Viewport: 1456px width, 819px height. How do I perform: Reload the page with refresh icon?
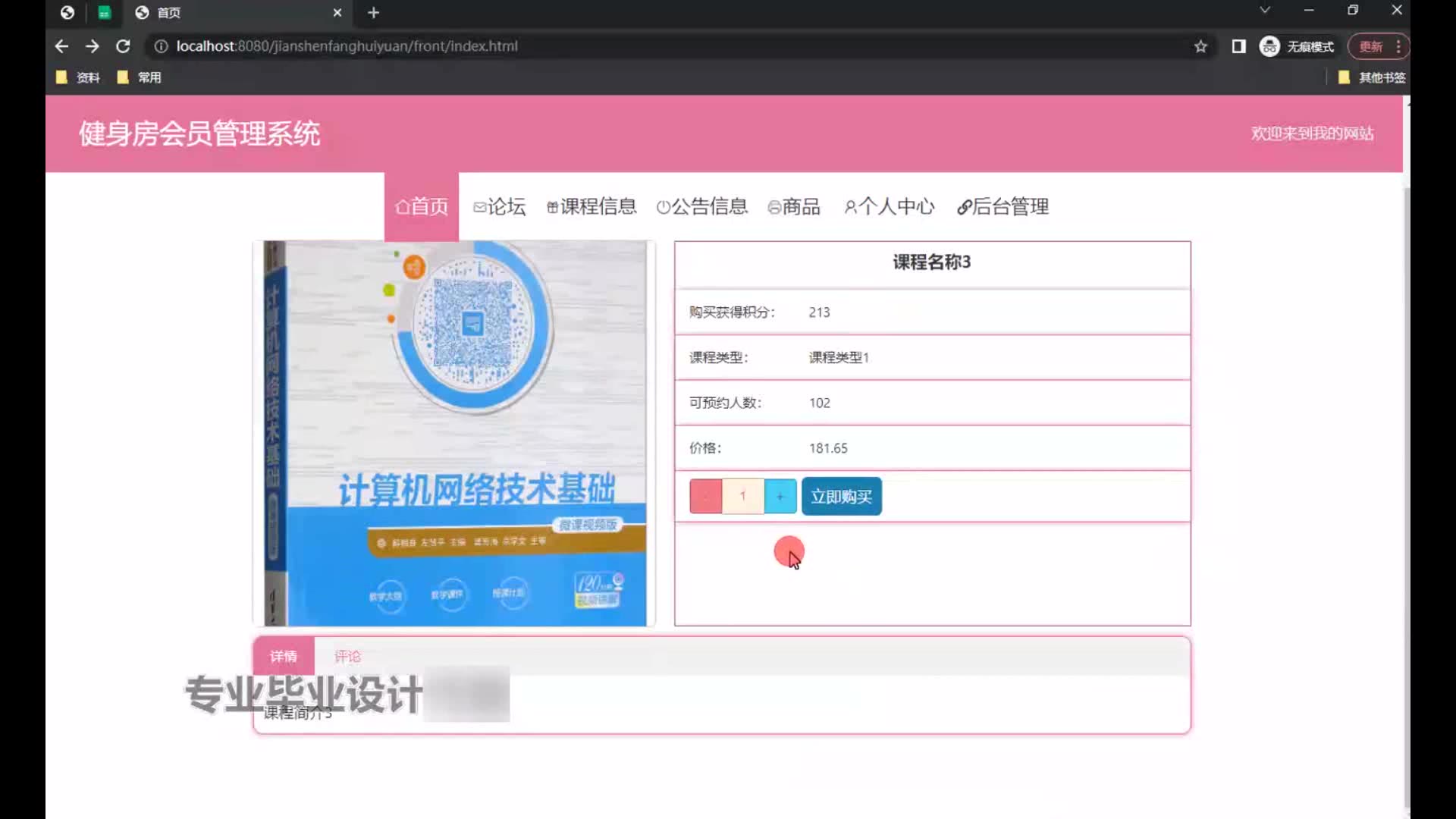[x=123, y=46]
